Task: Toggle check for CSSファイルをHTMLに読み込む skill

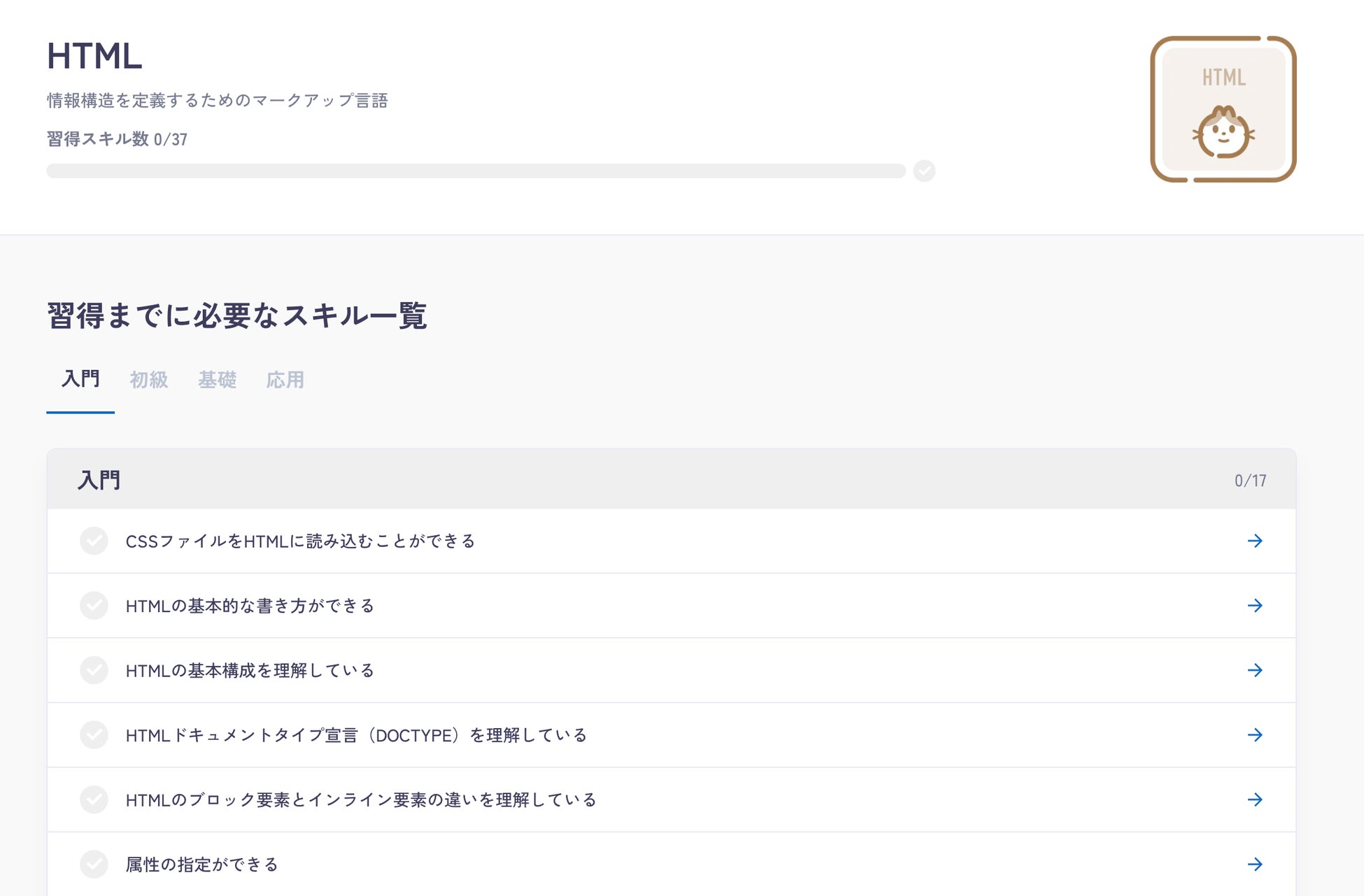Action: pyautogui.click(x=94, y=541)
